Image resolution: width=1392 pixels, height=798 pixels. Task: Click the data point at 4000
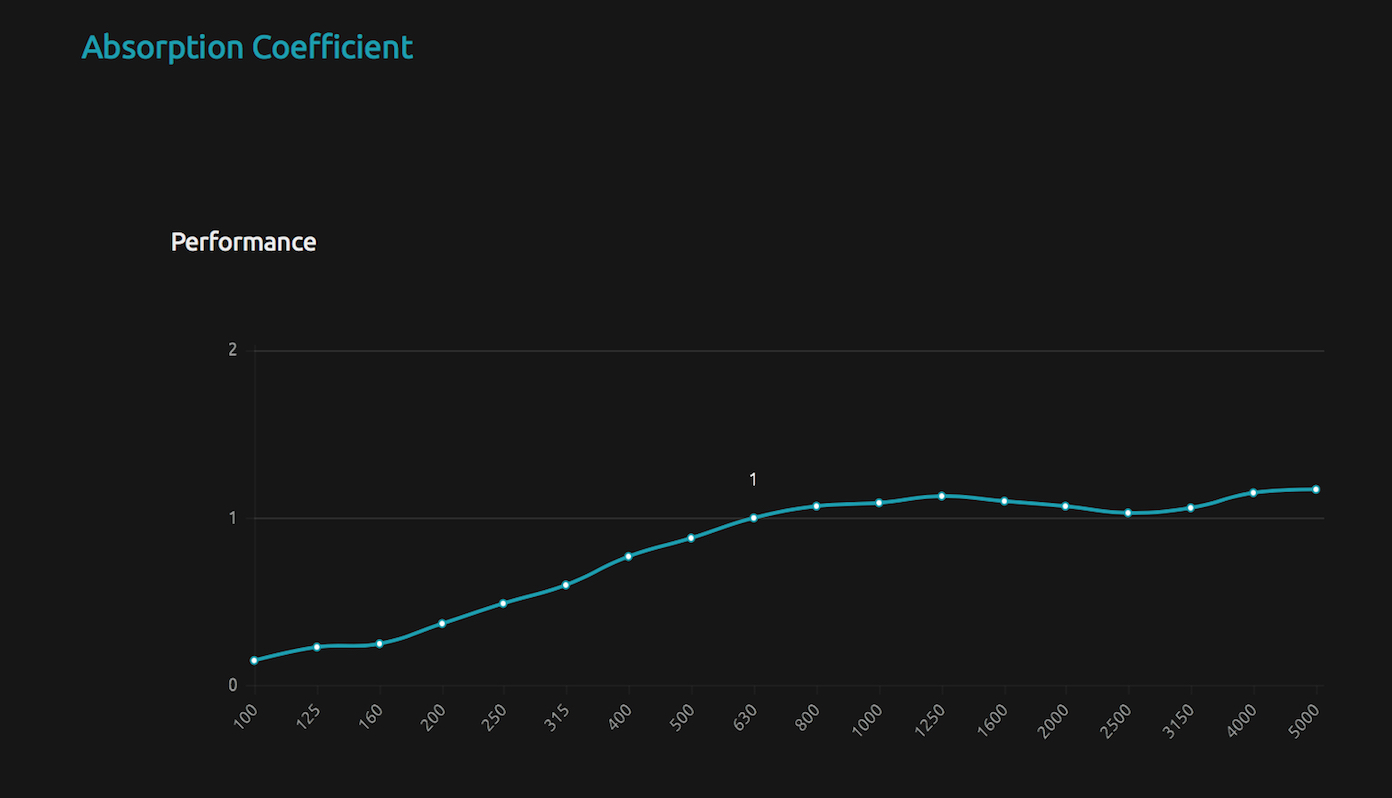pos(1253,492)
